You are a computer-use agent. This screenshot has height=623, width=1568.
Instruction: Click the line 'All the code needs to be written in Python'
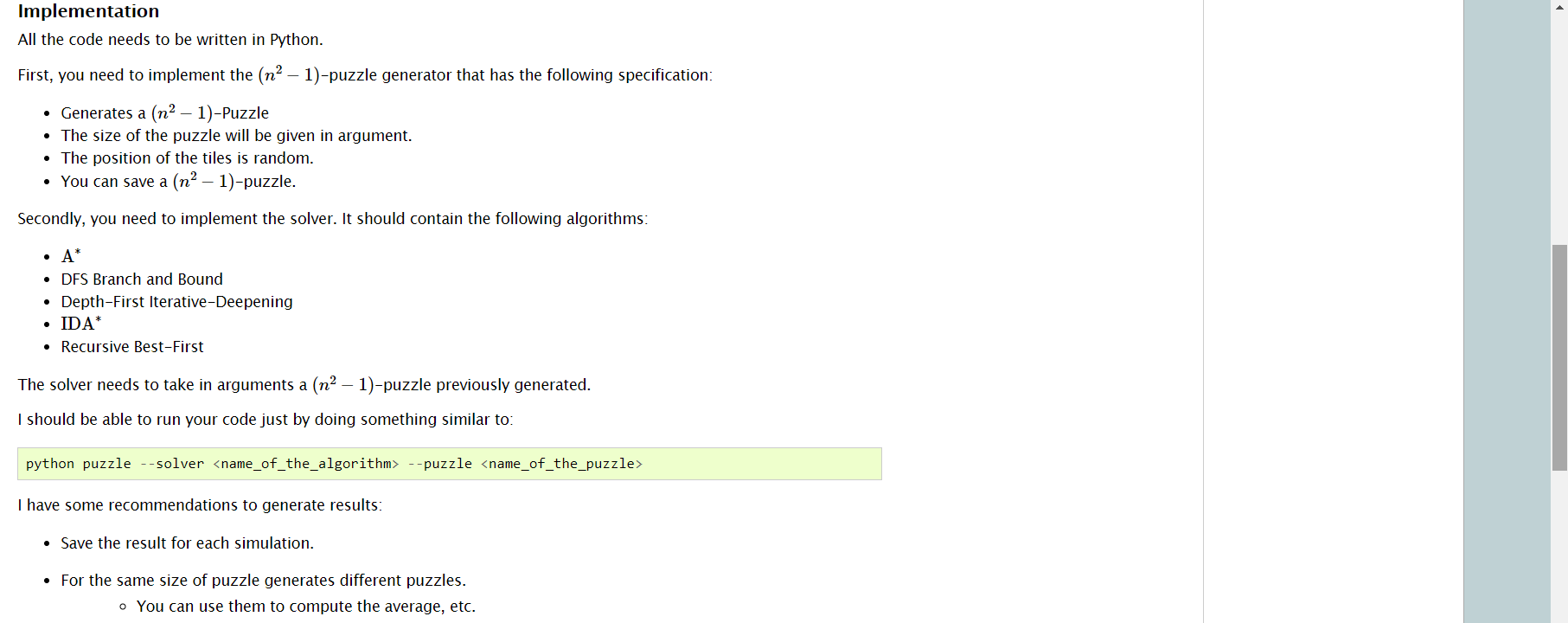(x=170, y=39)
